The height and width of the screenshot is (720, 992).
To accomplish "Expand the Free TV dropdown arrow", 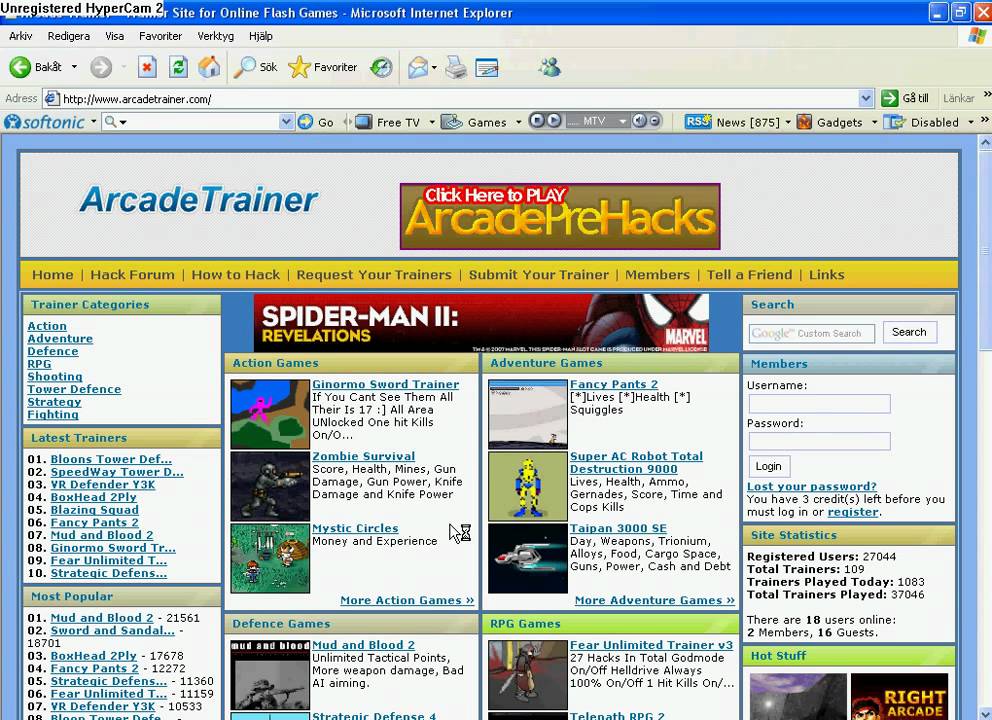I will (x=432, y=121).
